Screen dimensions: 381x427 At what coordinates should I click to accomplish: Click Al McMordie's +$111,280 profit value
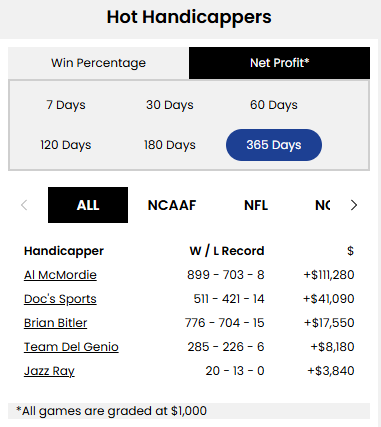click(x=329, y=275)
